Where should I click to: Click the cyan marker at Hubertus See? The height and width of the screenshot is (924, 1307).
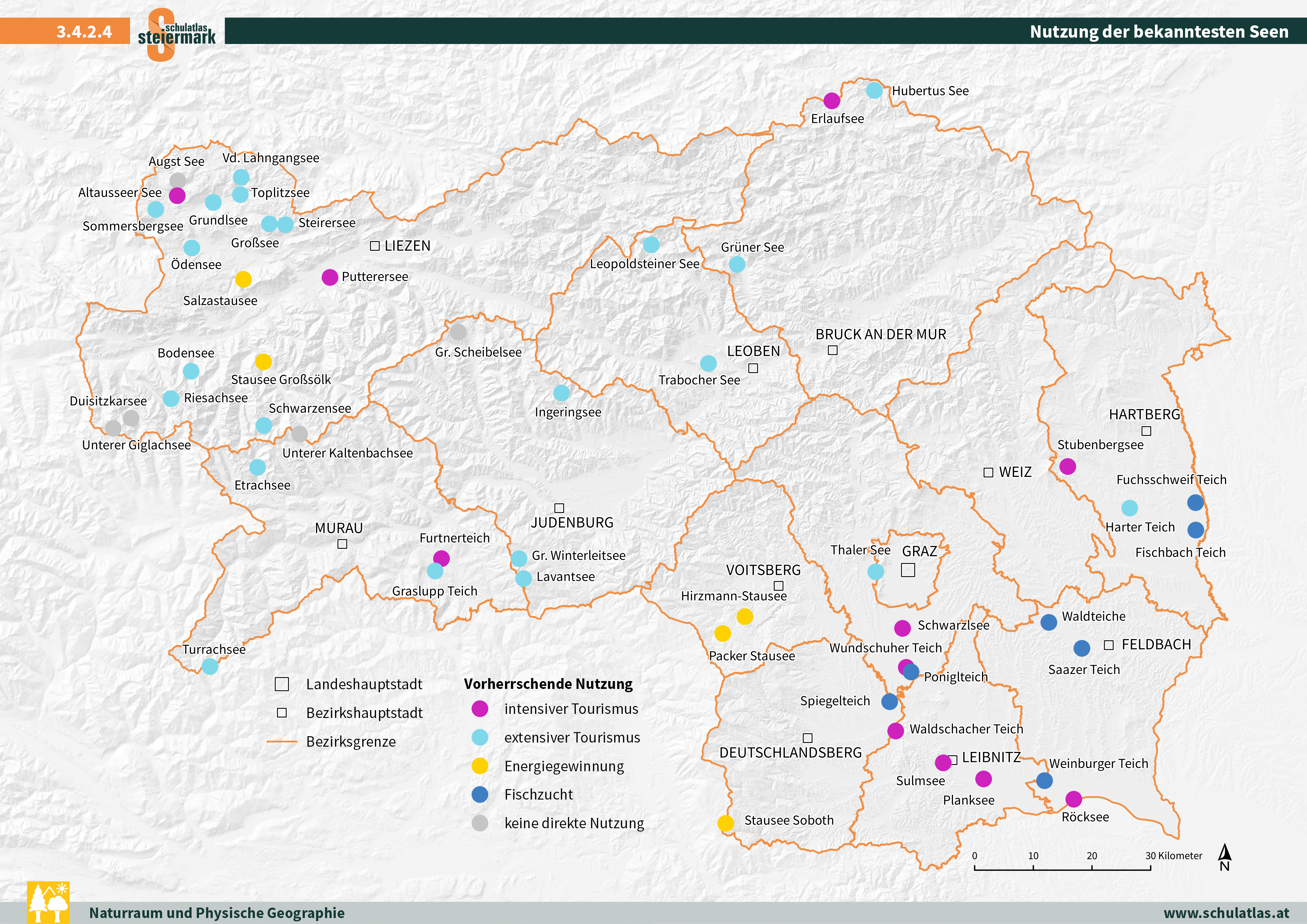click(x=874, y=91)
